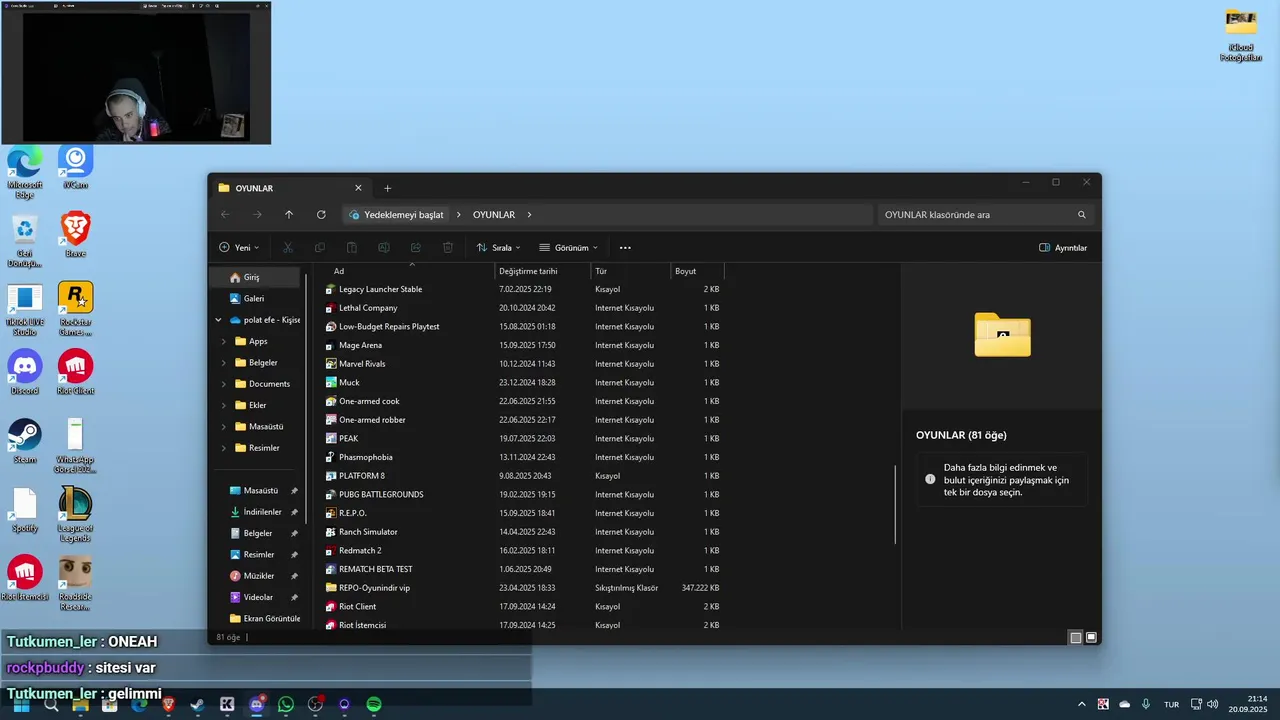This screenshot has height=720, width=1280.
Task: Open the Sırala sort dropdown
Action: pos(499,248)
